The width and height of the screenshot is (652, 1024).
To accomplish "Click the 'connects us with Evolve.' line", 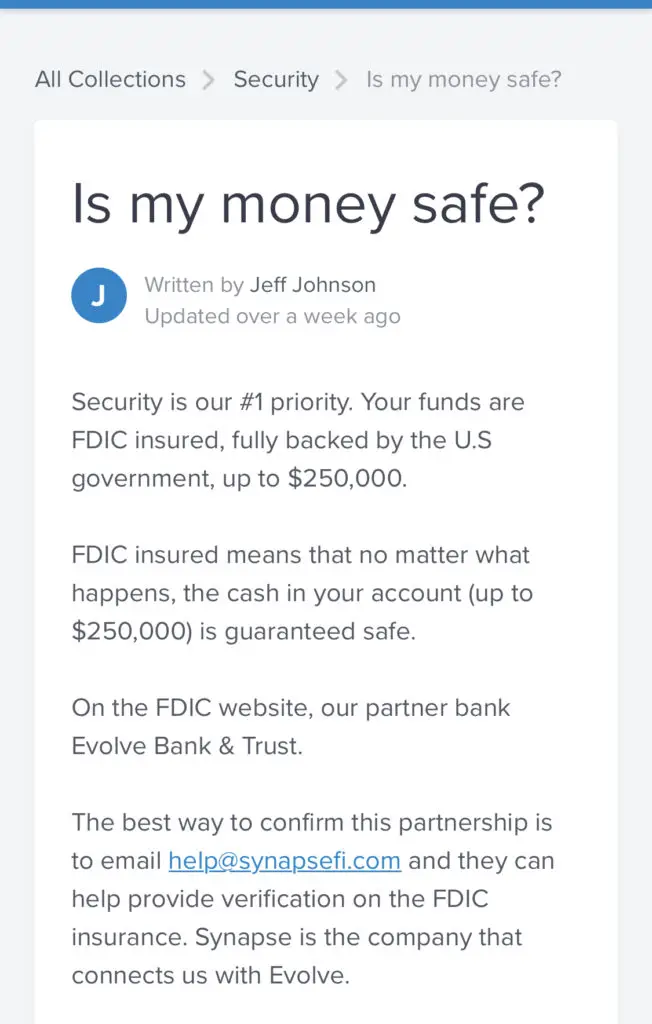I will pos(210,976).
